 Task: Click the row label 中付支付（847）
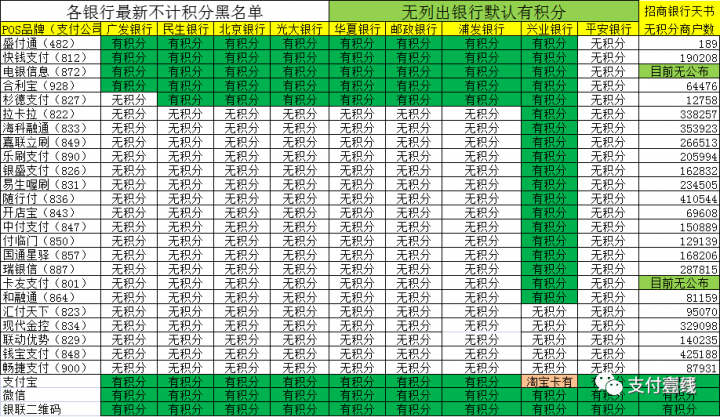[51, 227]
